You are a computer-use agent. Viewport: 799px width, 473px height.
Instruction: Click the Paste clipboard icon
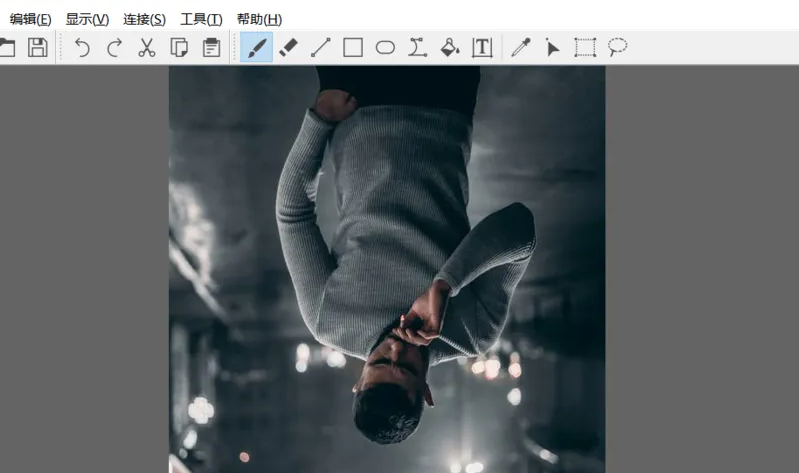click(212, 47)
